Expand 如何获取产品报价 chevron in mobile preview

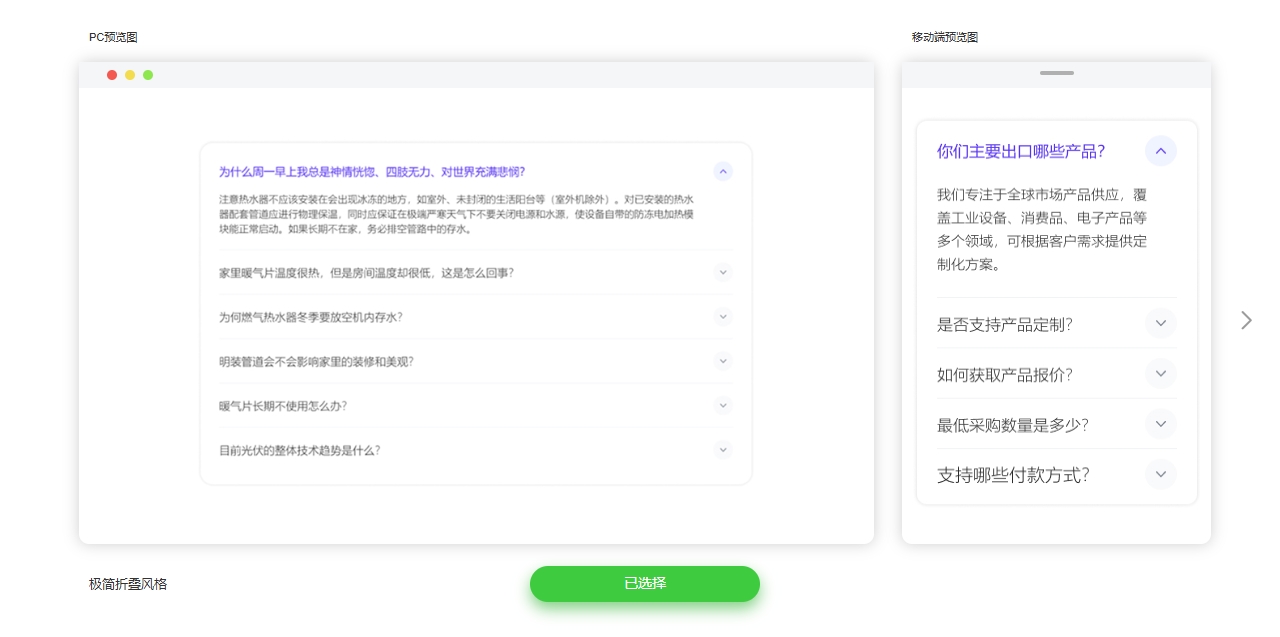1160,374
